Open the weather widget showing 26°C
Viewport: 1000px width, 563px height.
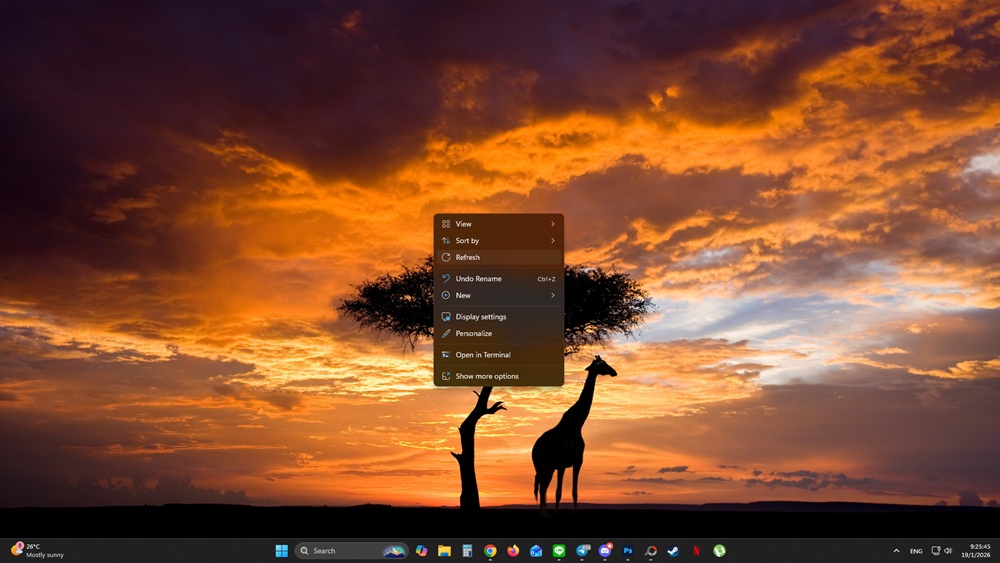tap(38, 551)
